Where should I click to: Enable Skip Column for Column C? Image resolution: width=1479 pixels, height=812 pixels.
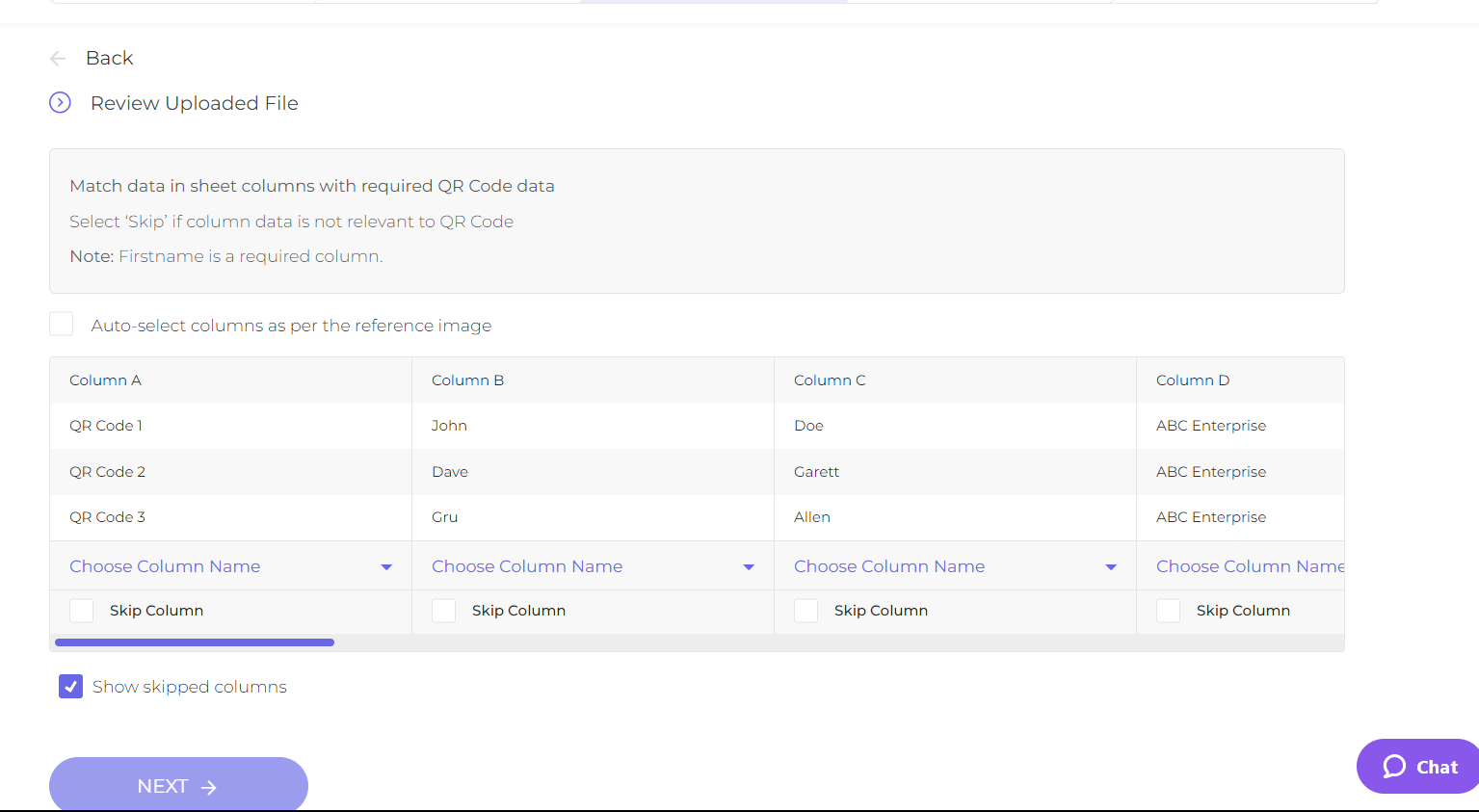tap(806, 610)
